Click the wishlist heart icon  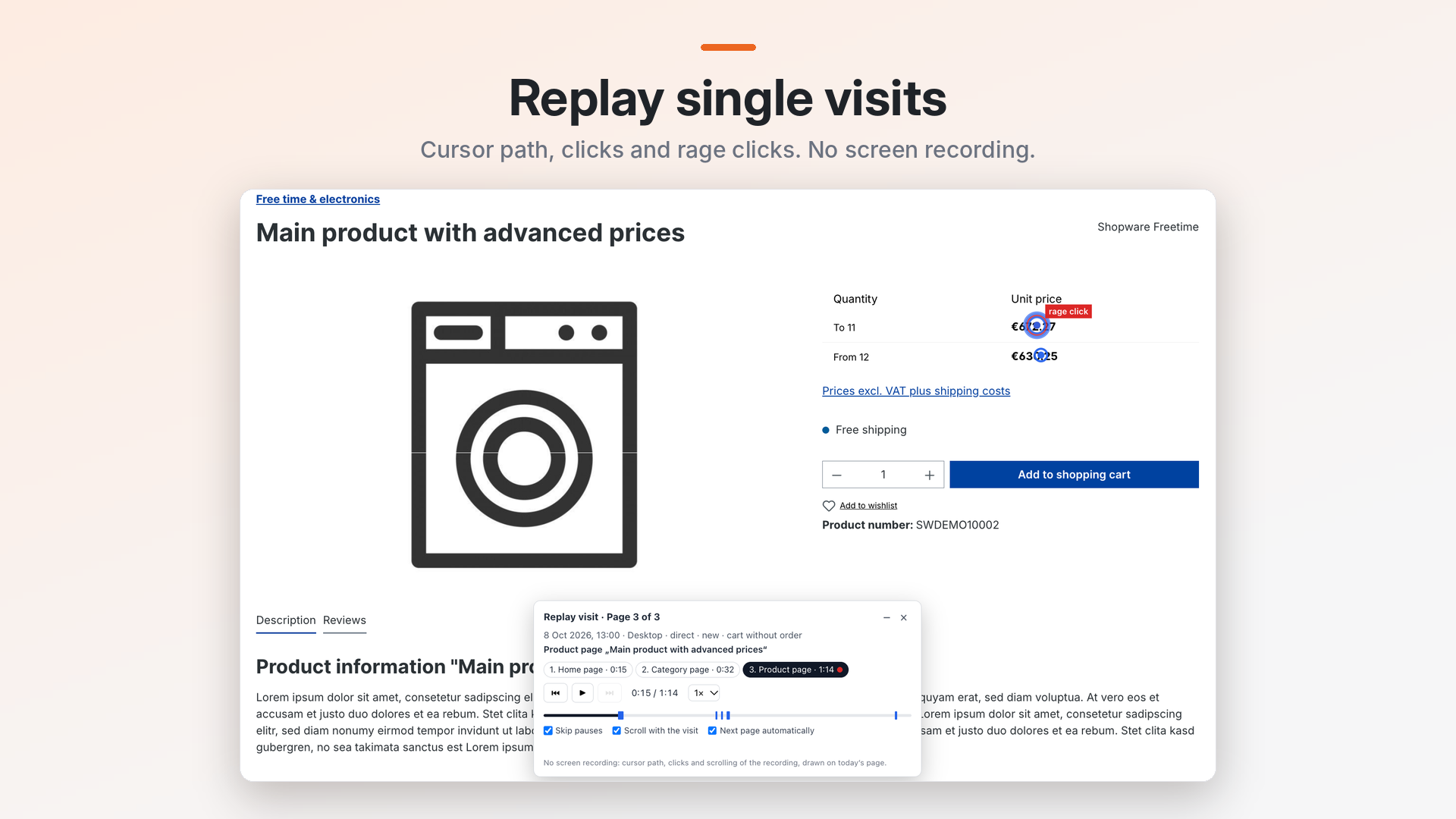click(829, 506)
